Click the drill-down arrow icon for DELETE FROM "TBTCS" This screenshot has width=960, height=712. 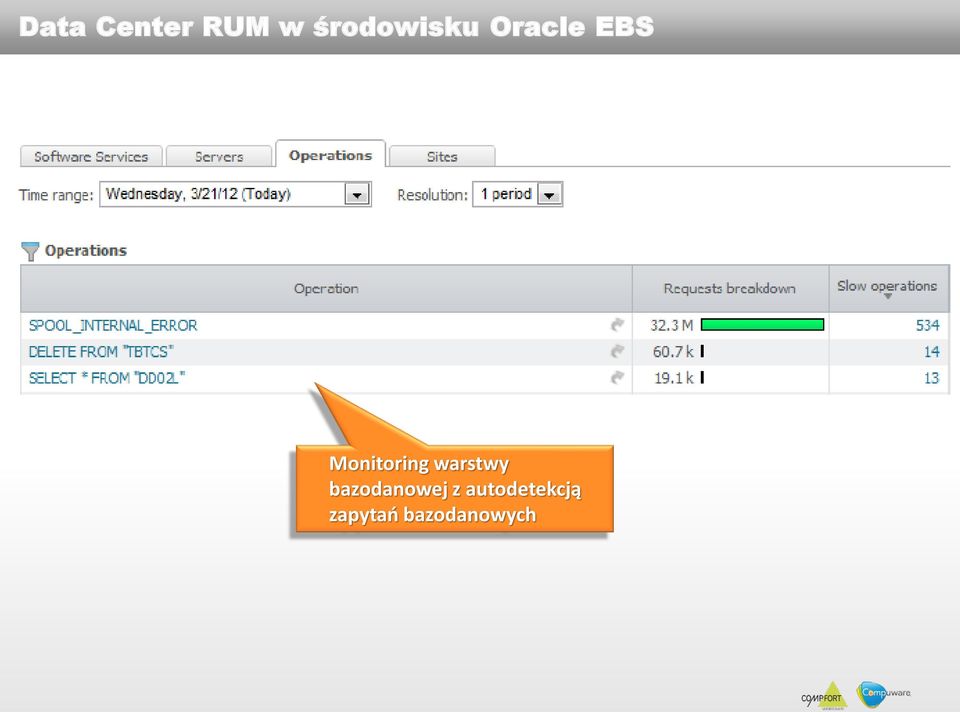point(617,351)
